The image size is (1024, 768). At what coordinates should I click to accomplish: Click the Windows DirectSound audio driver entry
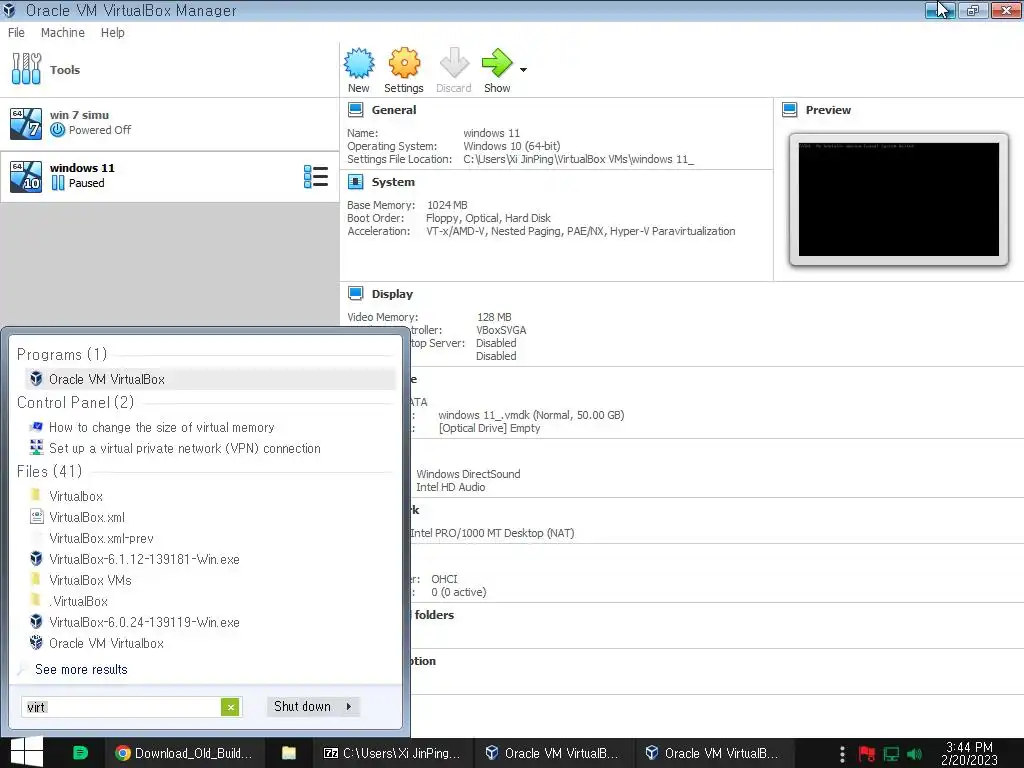click(x=468, y=474)
